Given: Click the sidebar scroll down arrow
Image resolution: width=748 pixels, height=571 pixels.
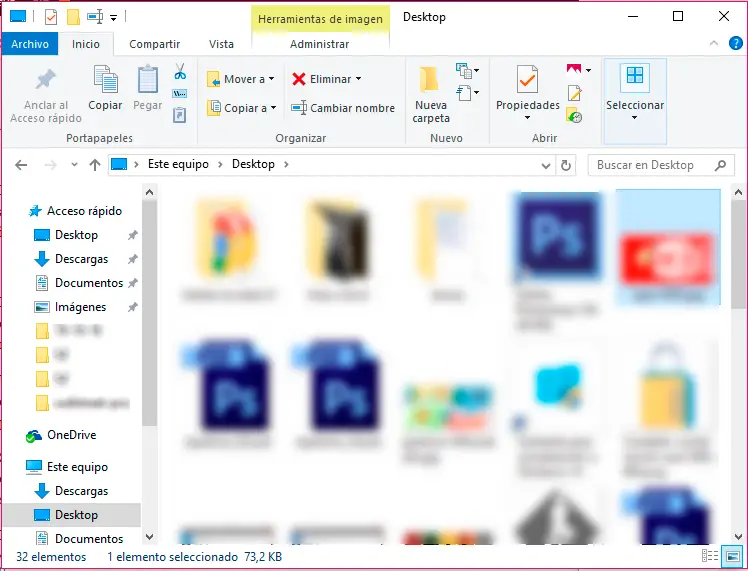Looking at the screenshot, I should [x=149, y=537].
